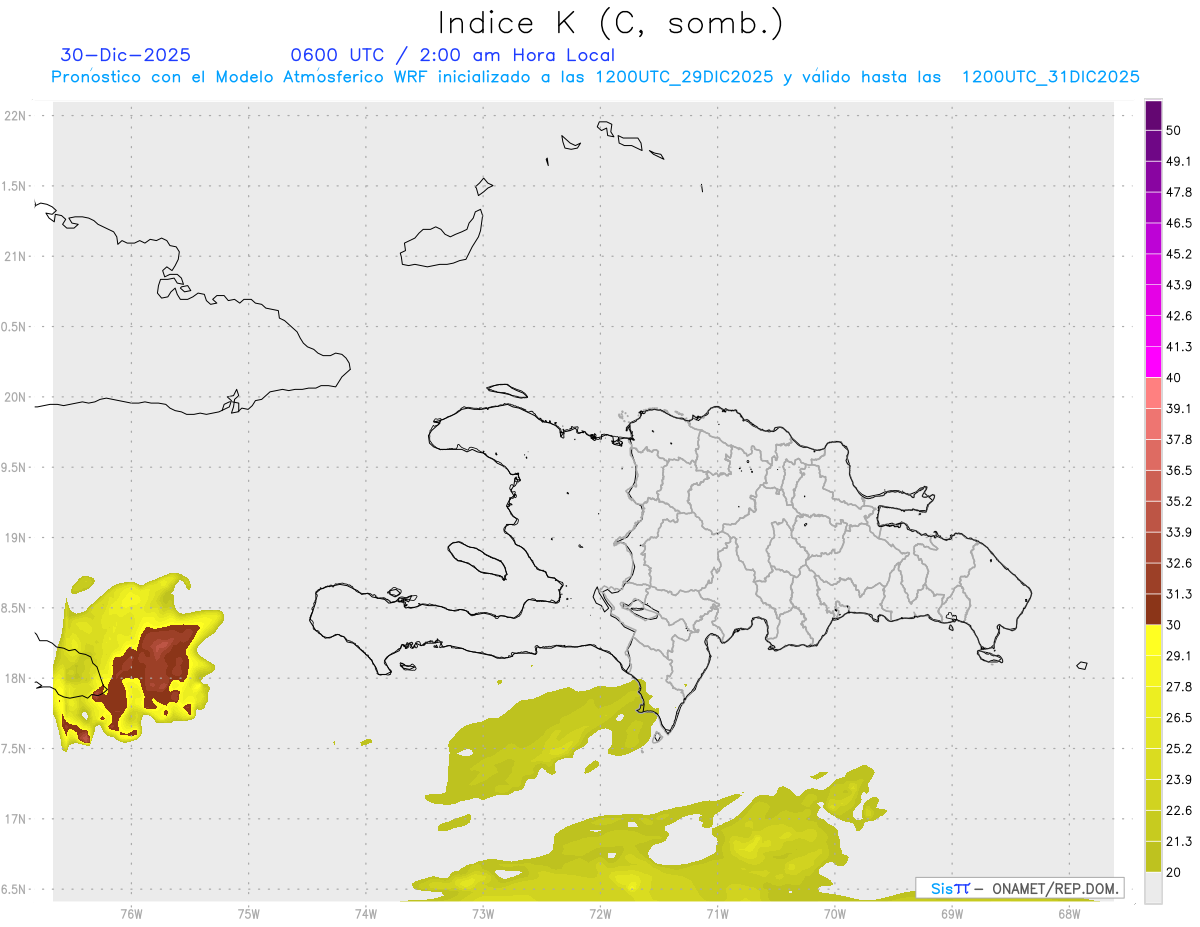
Task: Click the color scale value 50
Action: point(1175,131)
